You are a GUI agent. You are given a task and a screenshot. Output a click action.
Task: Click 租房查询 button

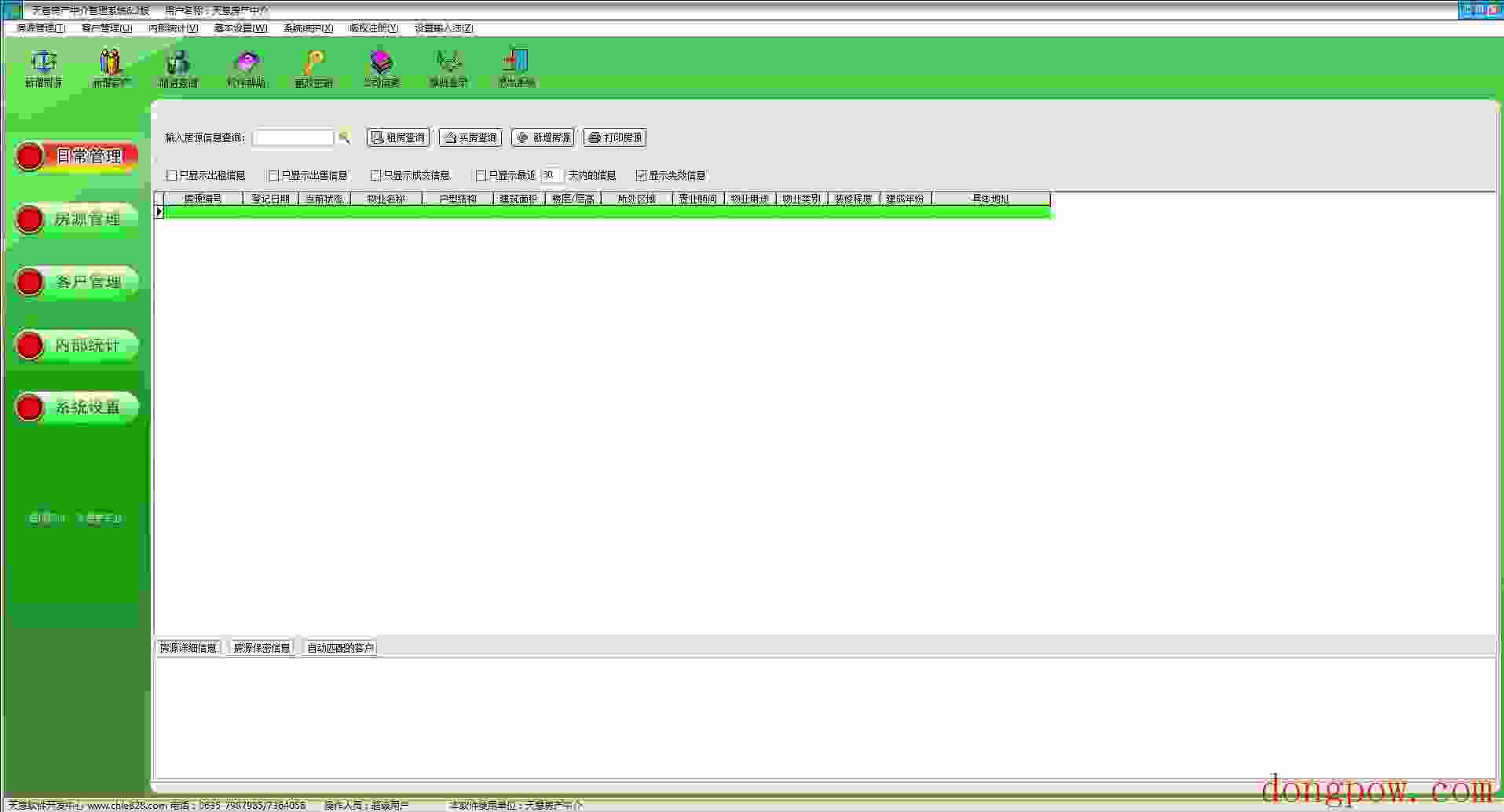tap(398, 137)
